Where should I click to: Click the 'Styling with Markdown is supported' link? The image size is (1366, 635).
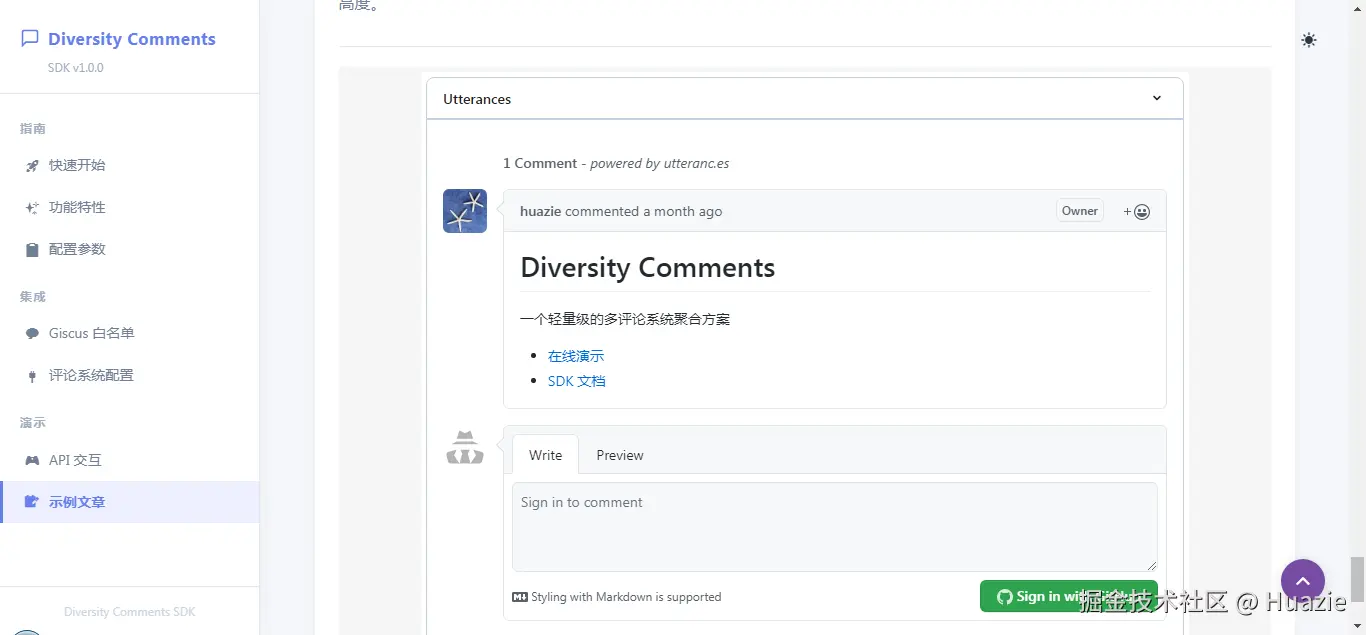point(626,597)
